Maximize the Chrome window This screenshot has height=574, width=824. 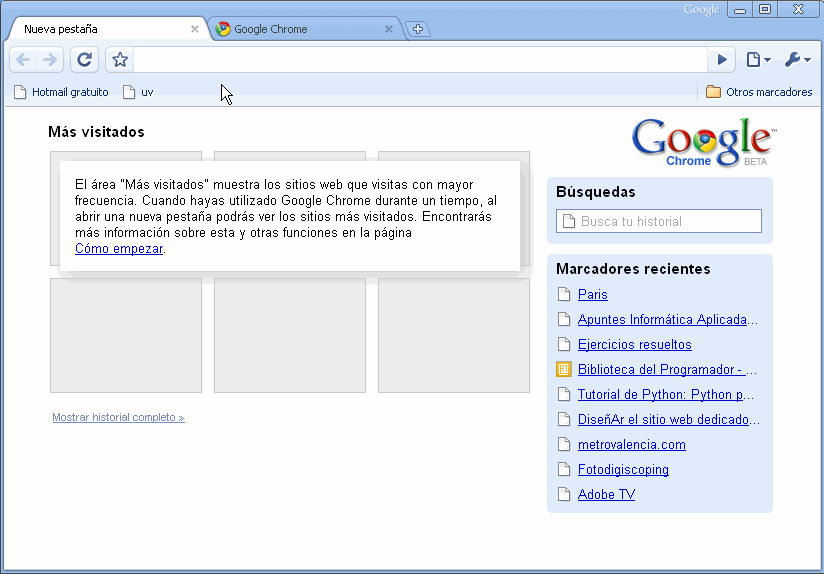(x=765, y=9)
